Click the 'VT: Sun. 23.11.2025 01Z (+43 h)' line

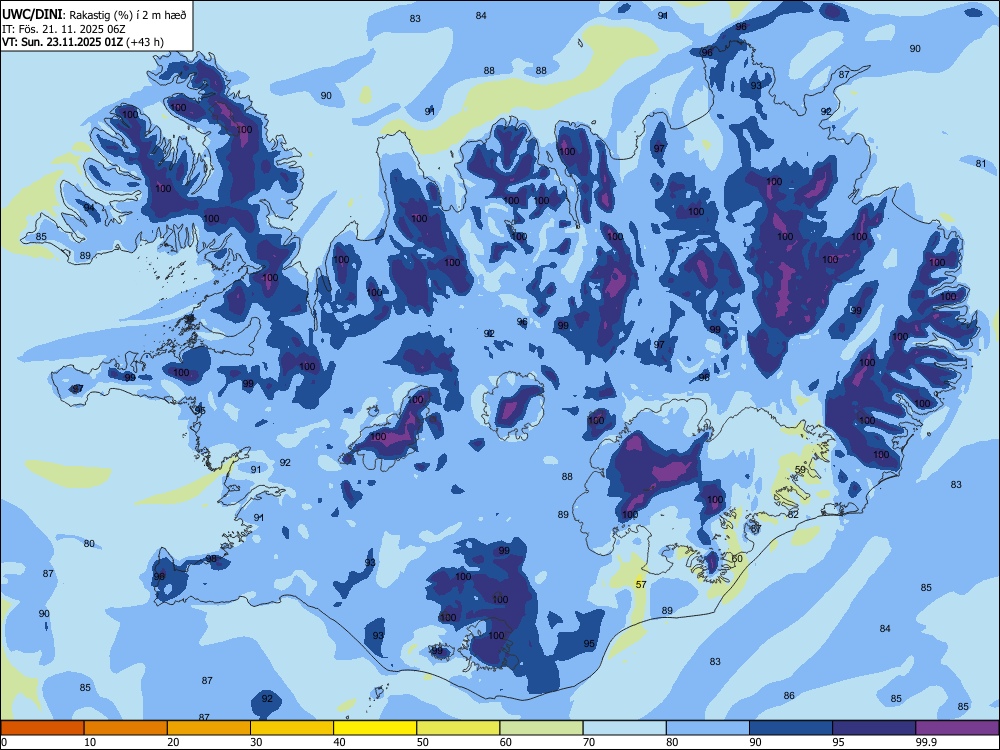coord(83,42)
